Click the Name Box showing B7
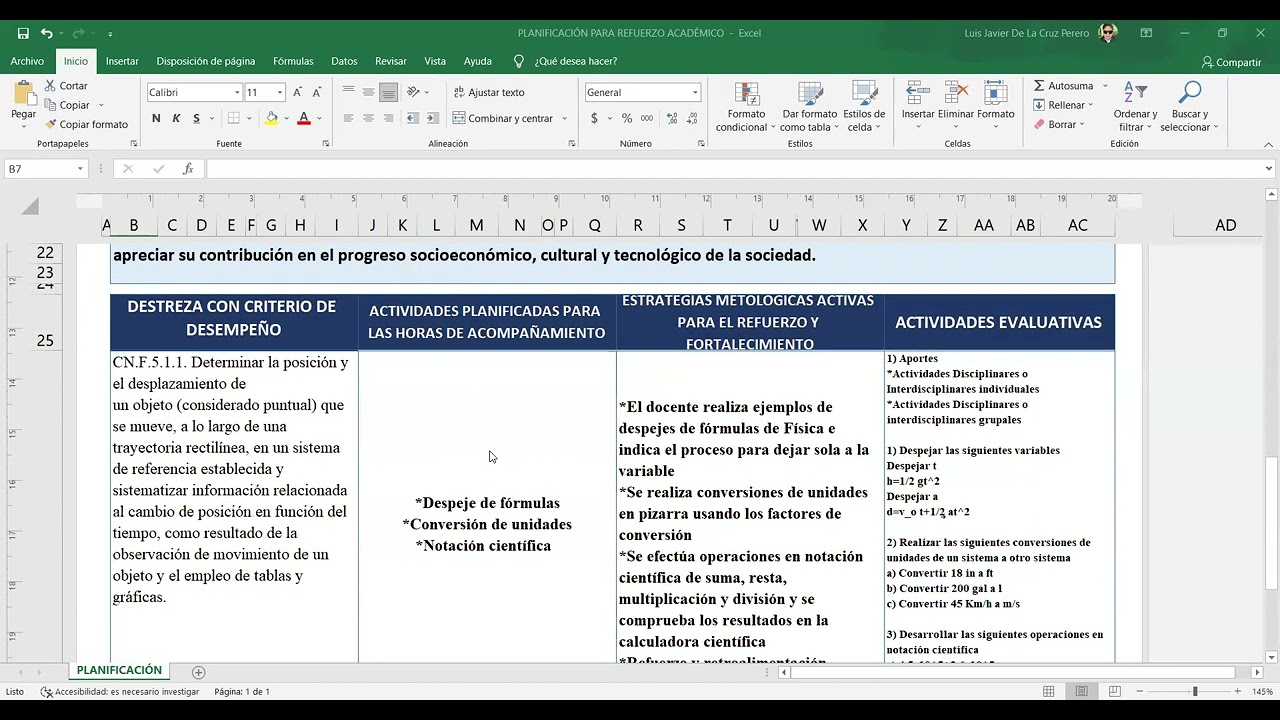The image size is (1280, 720). click(x=45, y=169)
